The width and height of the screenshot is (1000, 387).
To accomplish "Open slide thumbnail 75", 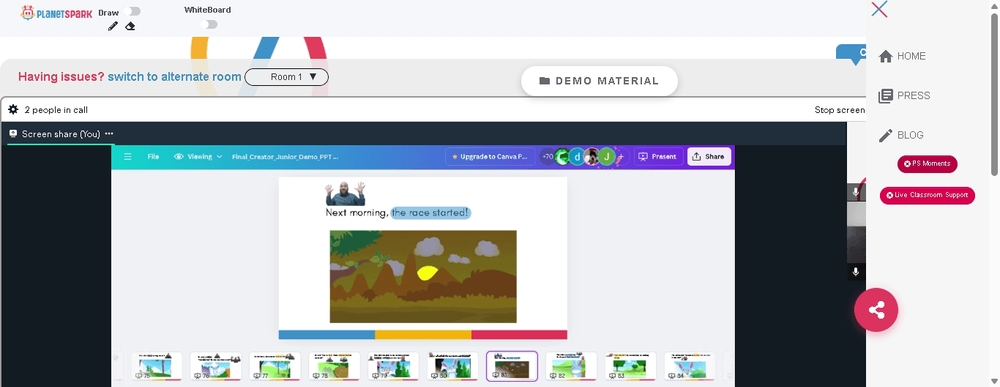I will (156, 366).
